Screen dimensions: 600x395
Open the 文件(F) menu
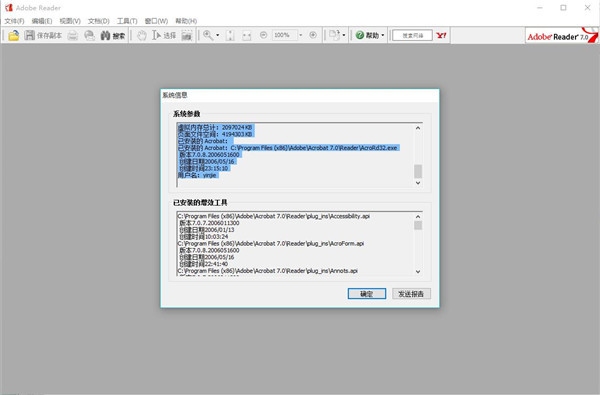(x=14, y=21)
